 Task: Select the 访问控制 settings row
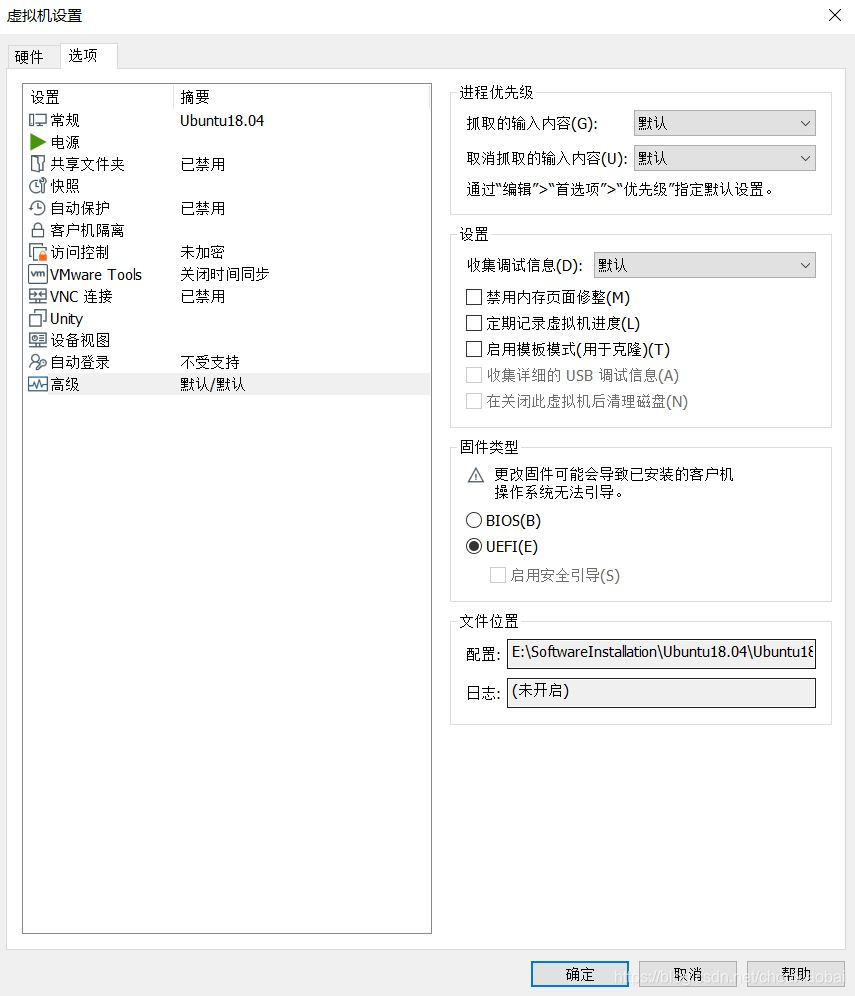(x=227, y=252)
